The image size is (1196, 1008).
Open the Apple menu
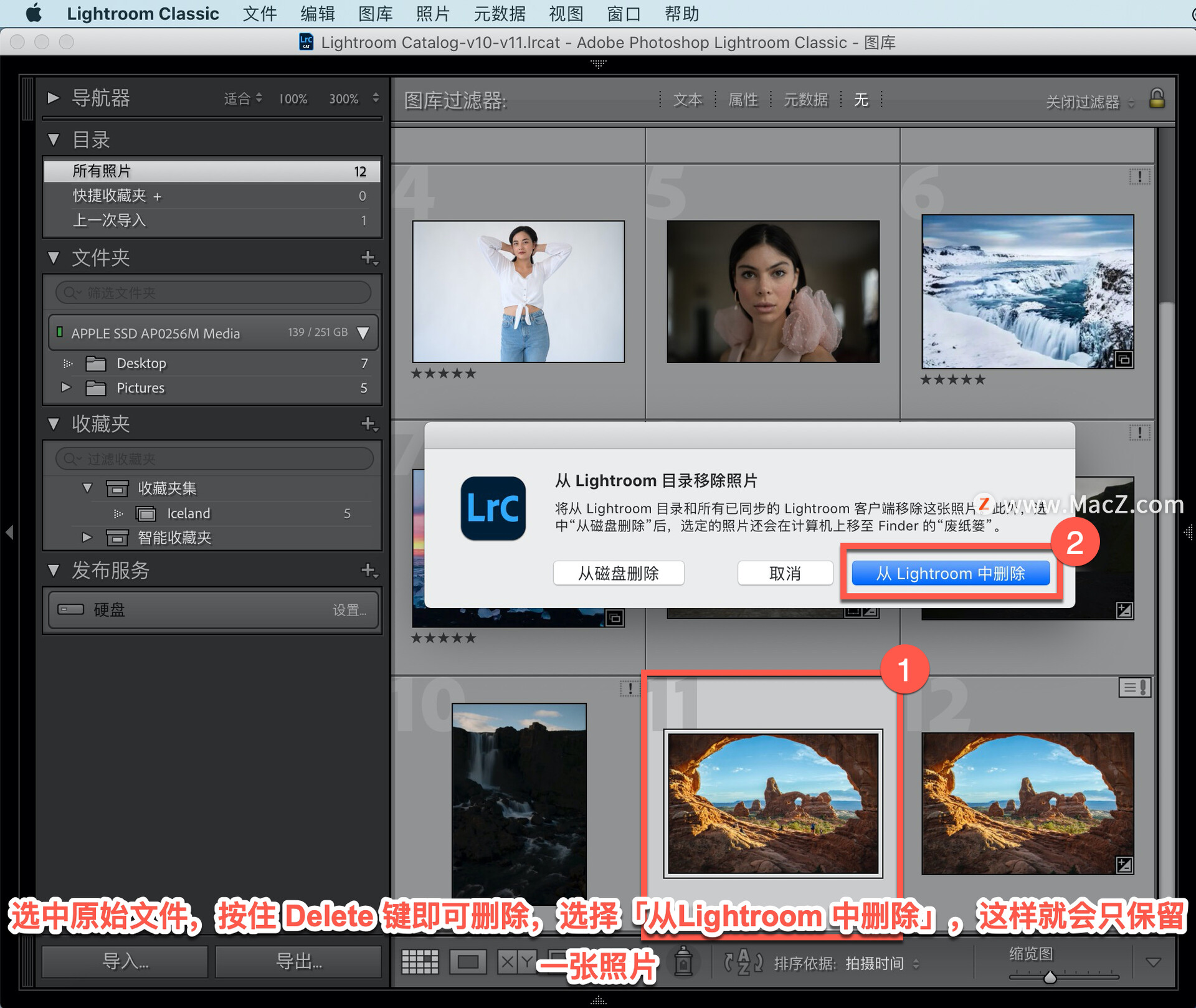pyautogui.click(x=33, y=13)
